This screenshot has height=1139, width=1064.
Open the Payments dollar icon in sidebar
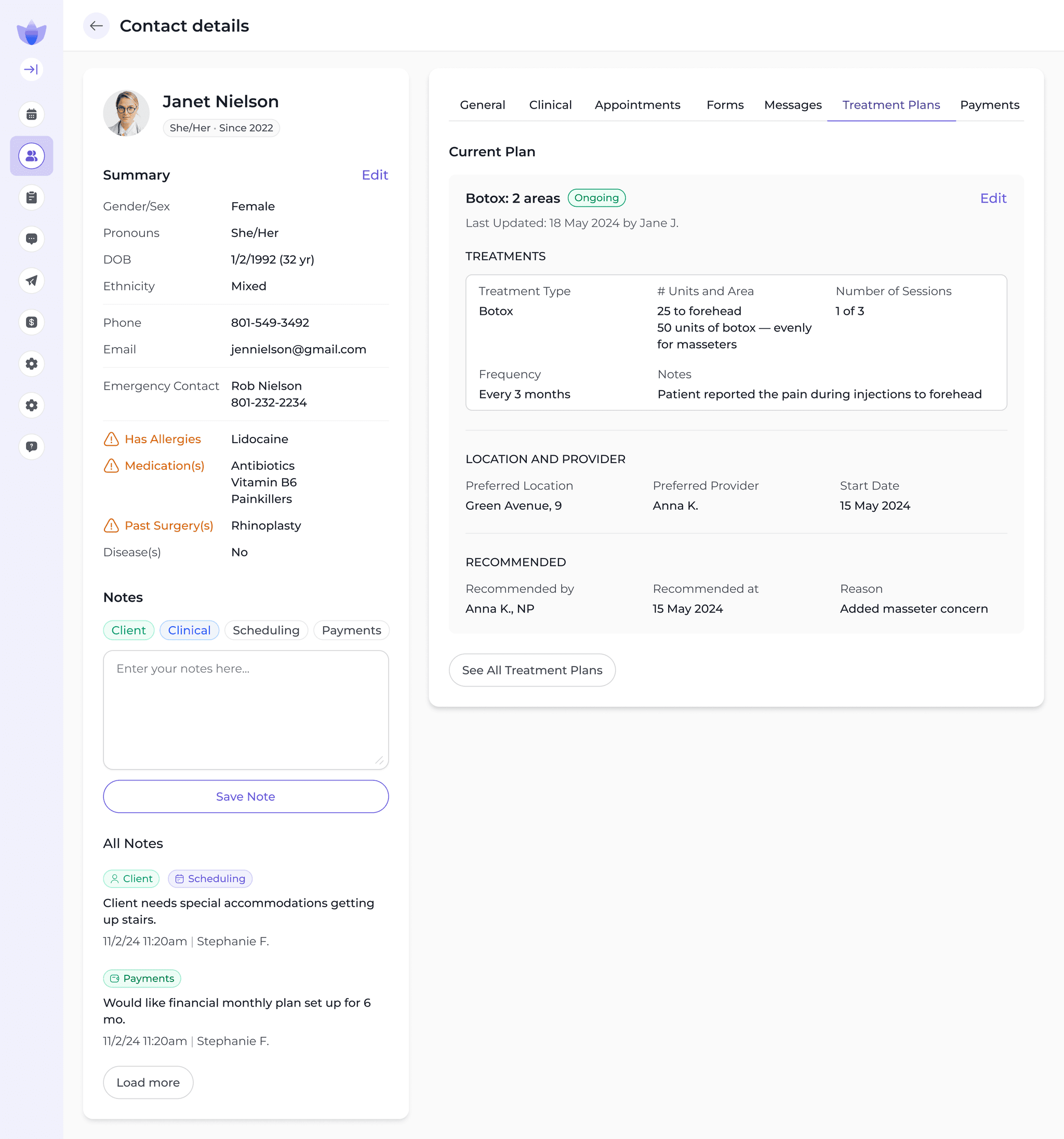[32, 322]
